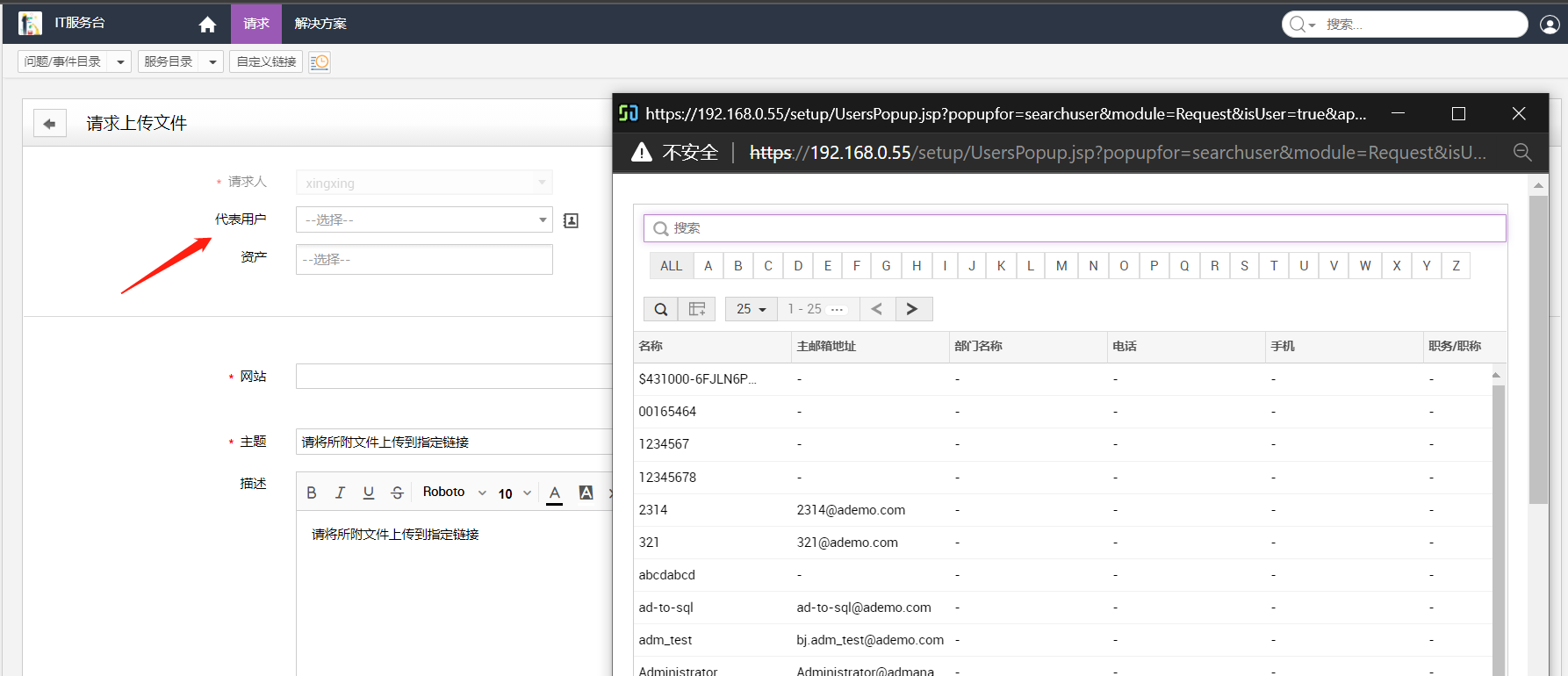
Task: Sort by the 主邮箱地址 column header
Action: click(870, 347)
